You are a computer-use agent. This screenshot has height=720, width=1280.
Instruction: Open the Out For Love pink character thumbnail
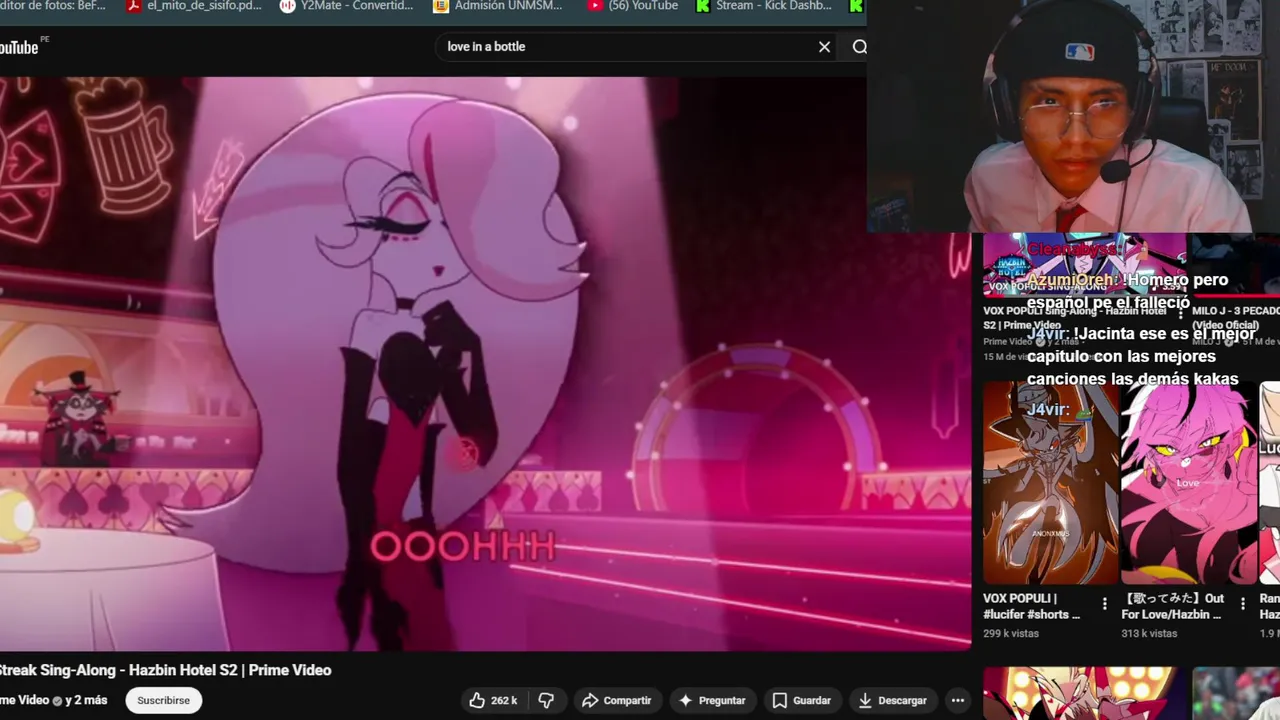[x=1189, y=483]
